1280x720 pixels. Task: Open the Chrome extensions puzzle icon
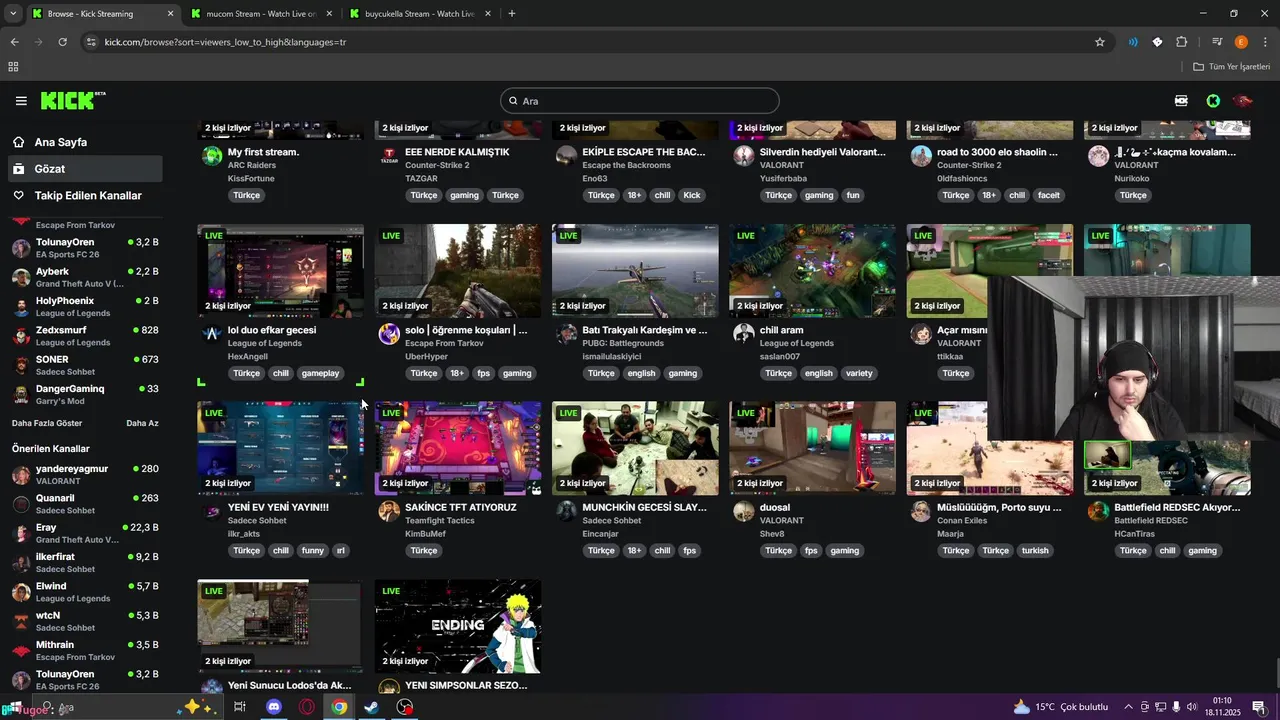click(1181, 42)
